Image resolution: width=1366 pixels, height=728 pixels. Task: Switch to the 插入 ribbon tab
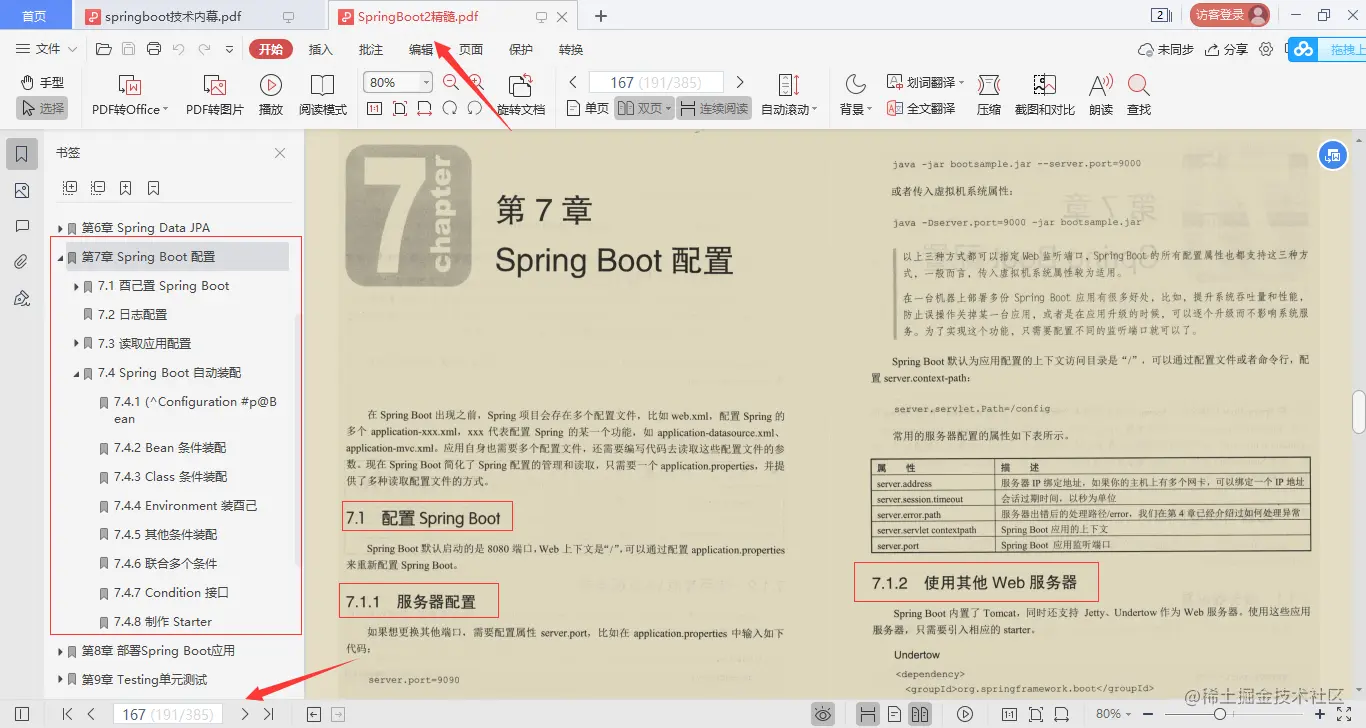(x=321, y=49)
